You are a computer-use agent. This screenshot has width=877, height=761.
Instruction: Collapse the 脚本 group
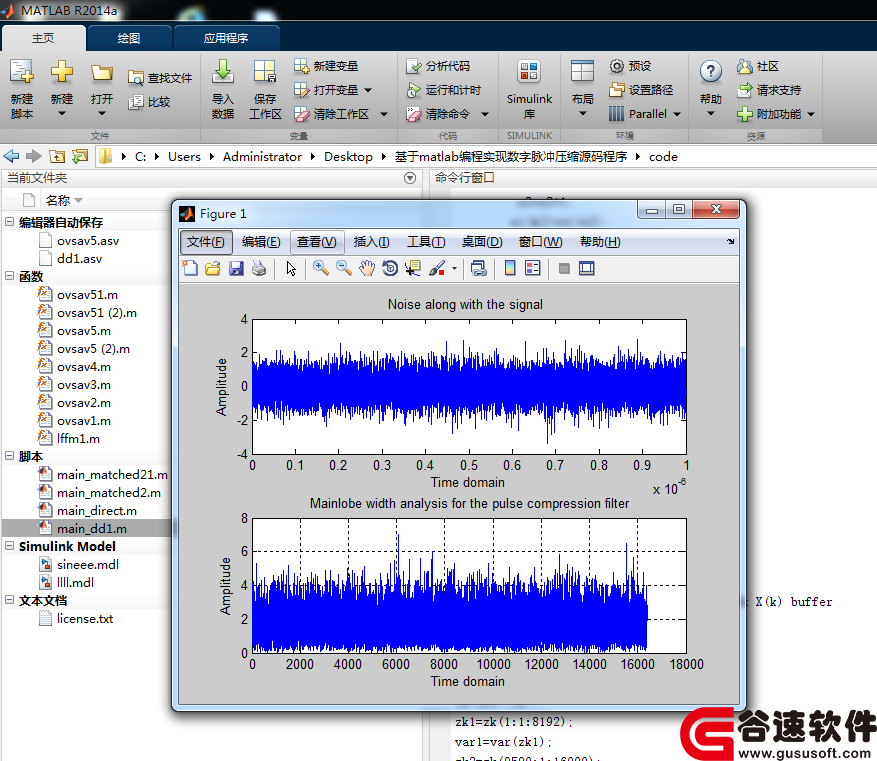pyautogui.click(x=10, y=456)
